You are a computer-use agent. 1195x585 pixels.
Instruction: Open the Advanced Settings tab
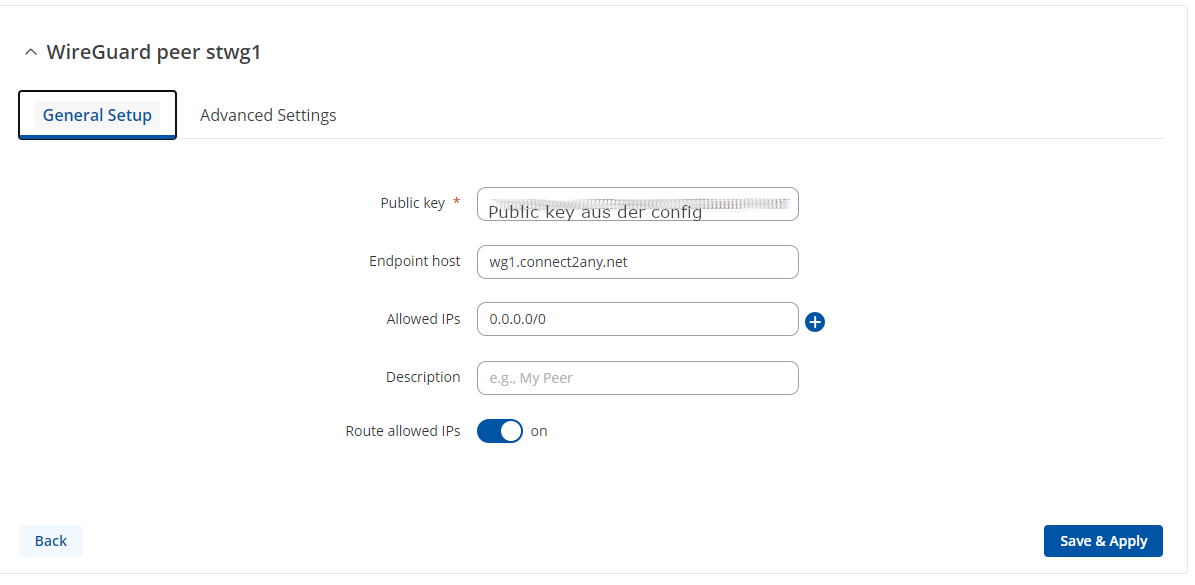coord(268,115)
